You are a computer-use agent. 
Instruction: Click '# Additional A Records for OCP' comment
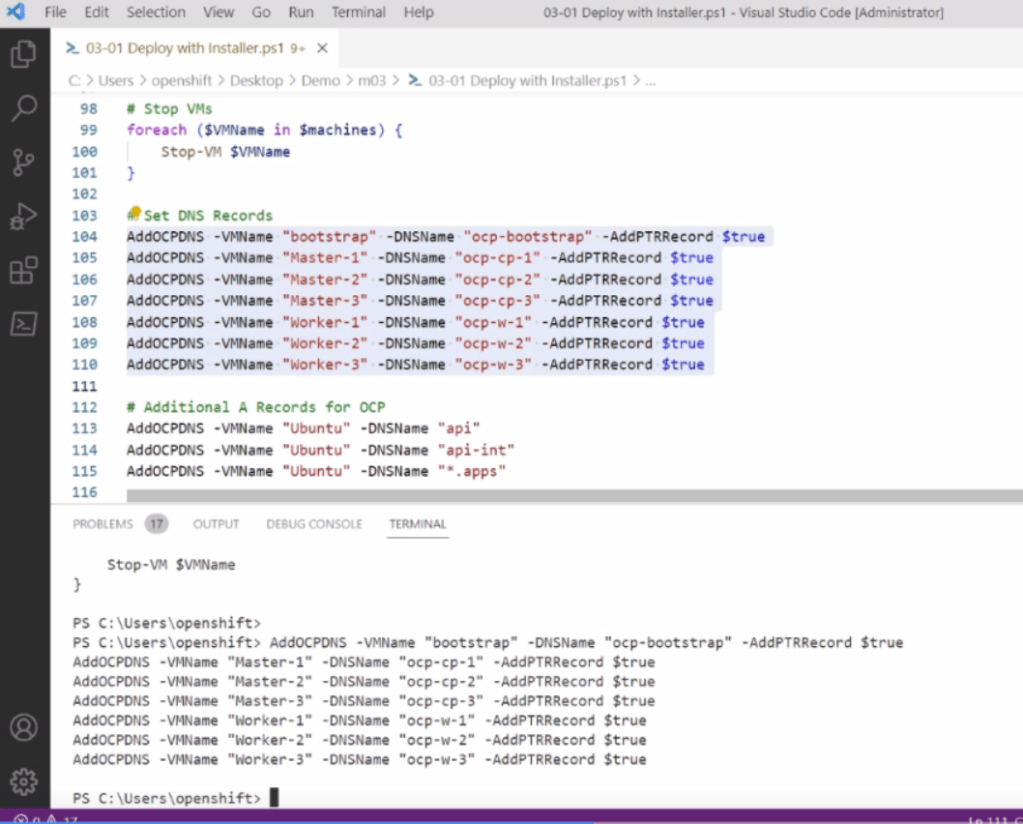click(256, 407)
